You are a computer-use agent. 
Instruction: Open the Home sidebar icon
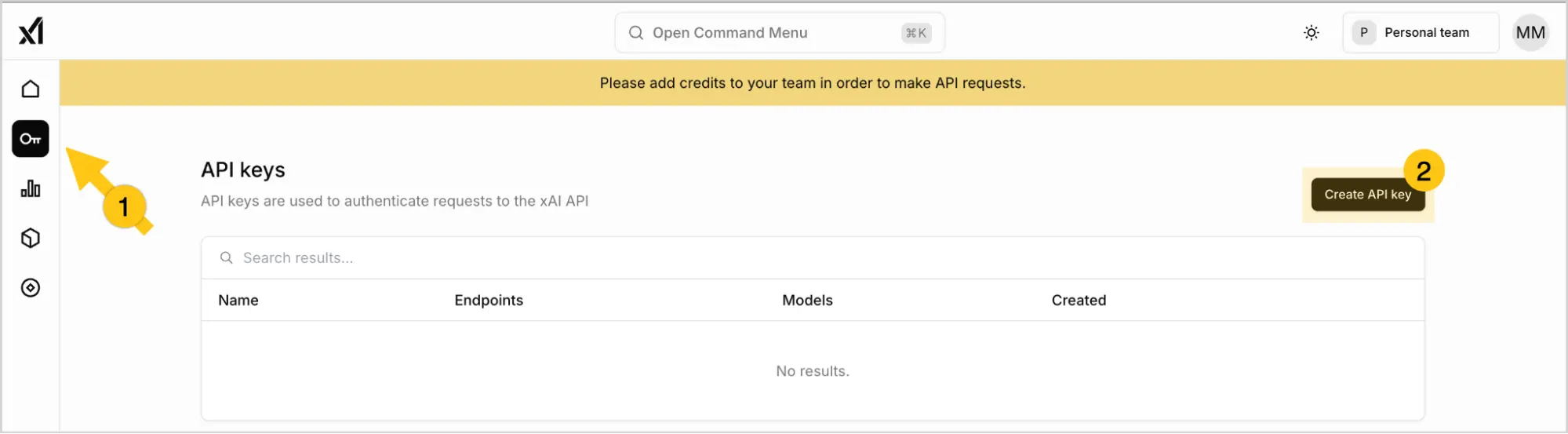(x=31, y=89)
